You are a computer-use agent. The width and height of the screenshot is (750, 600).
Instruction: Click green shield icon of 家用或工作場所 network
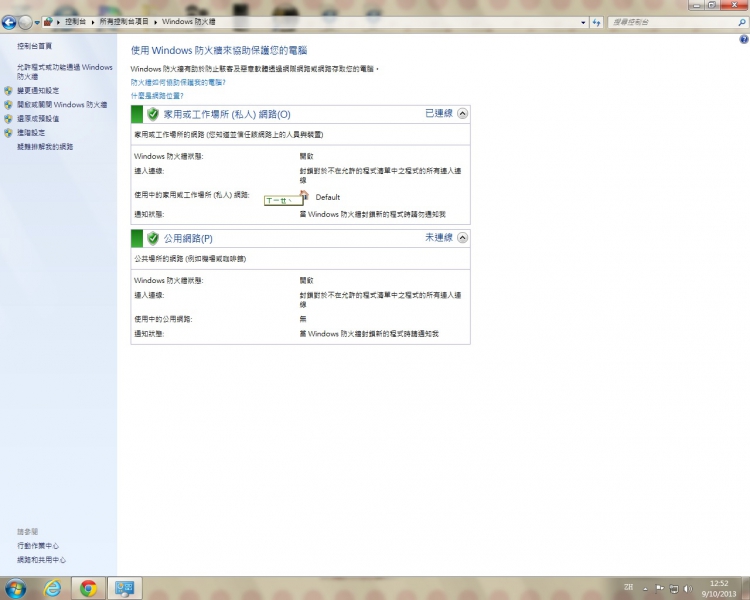[153, 114]
